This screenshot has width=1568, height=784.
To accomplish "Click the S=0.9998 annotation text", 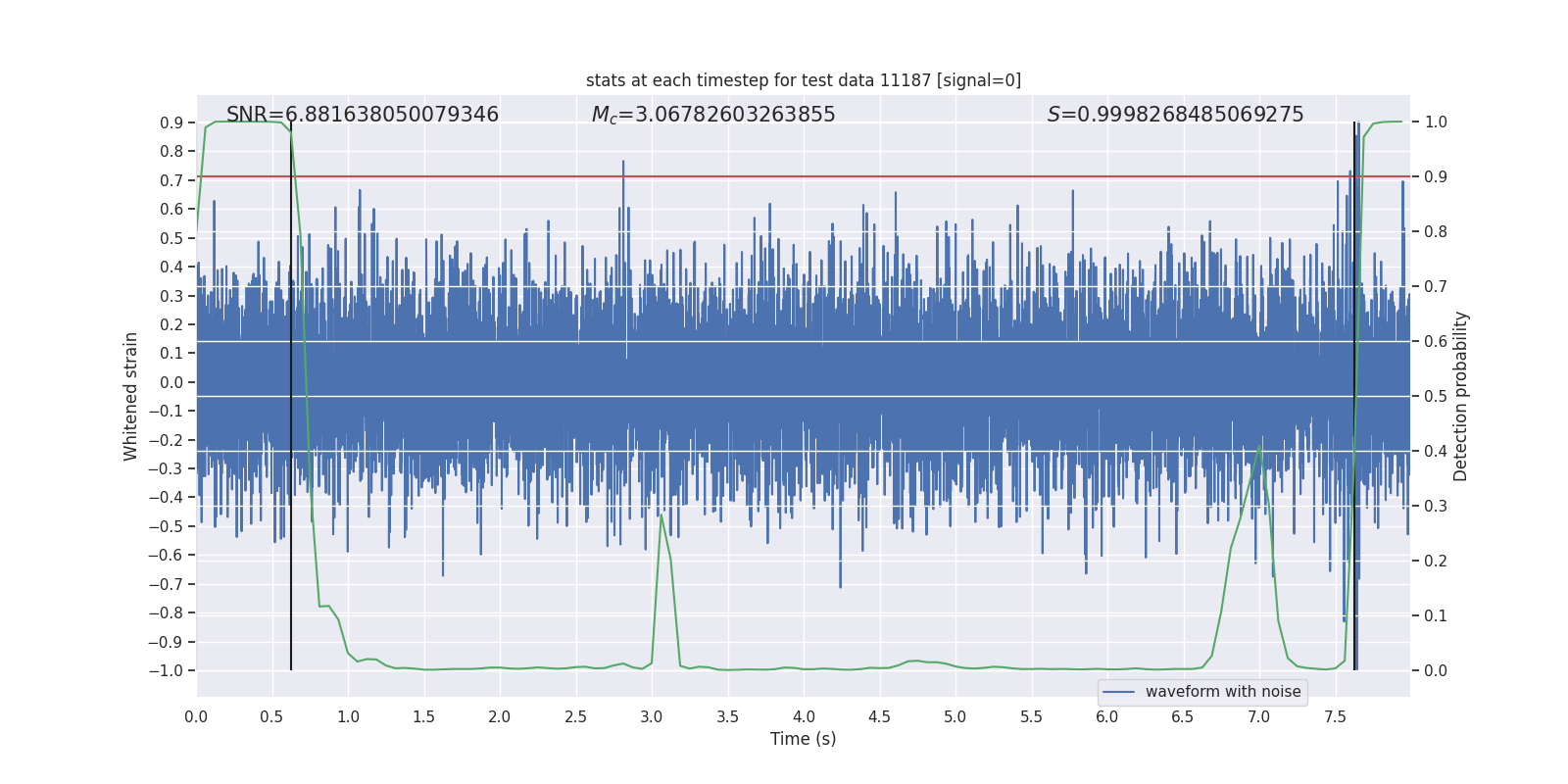I will click(x=1175, y=115).
